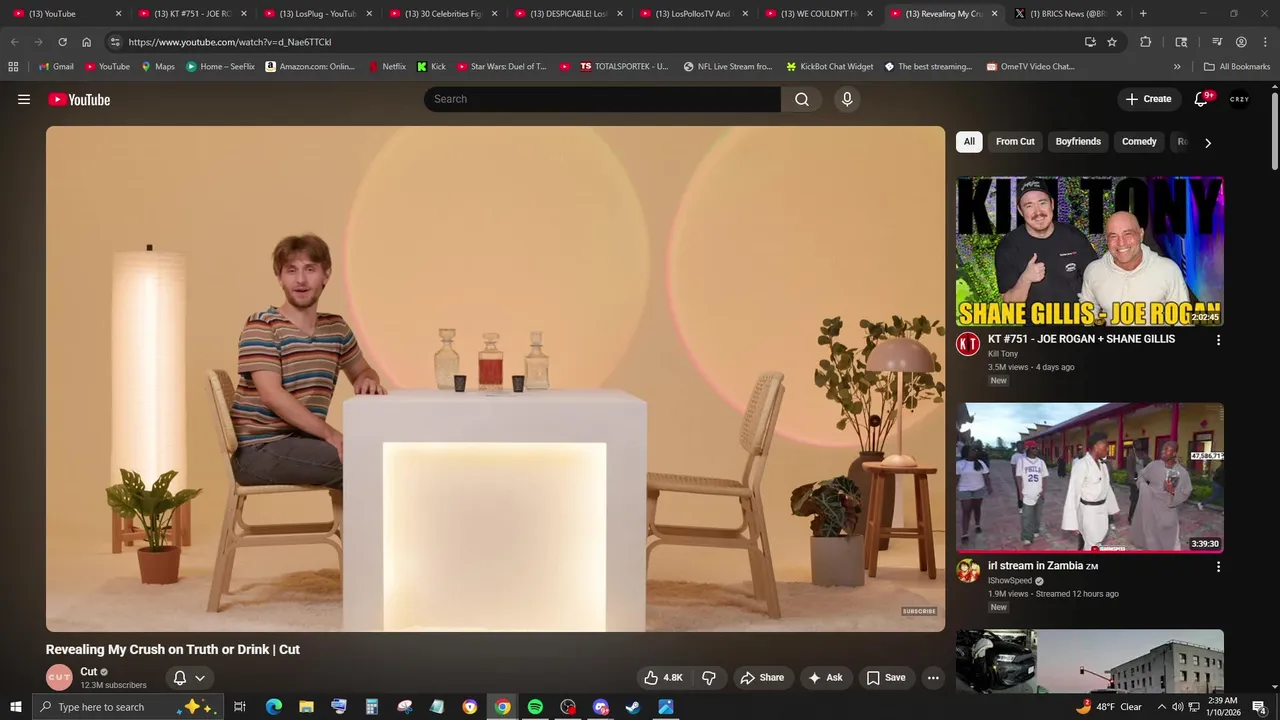Click the YouTube logo to go home
Screen dimensions: 1280x720
[79, 99]
